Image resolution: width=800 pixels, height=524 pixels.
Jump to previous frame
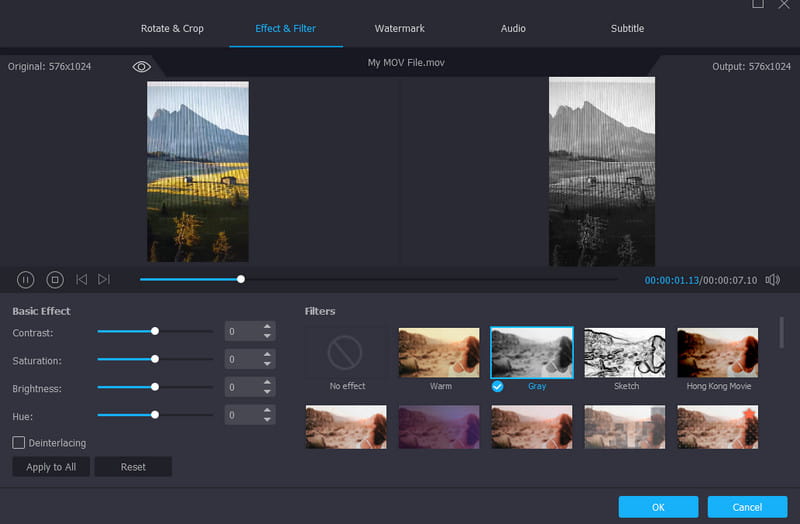pyautogui.click(x=82, y=280)
